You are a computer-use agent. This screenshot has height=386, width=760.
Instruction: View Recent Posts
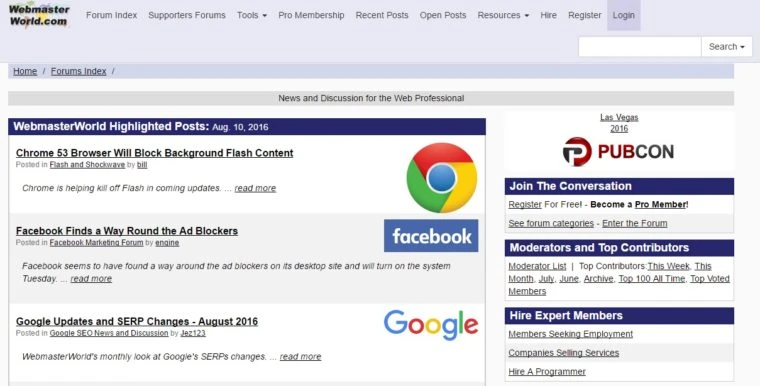coord(382,15)
